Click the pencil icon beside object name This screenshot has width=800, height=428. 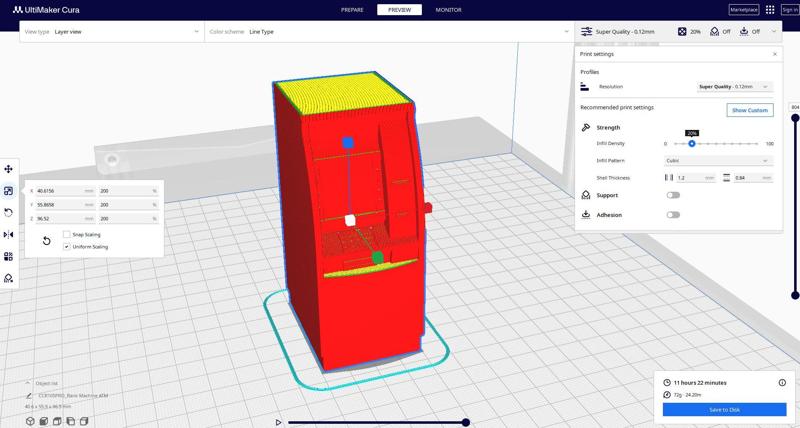click(x=29, y=395)
